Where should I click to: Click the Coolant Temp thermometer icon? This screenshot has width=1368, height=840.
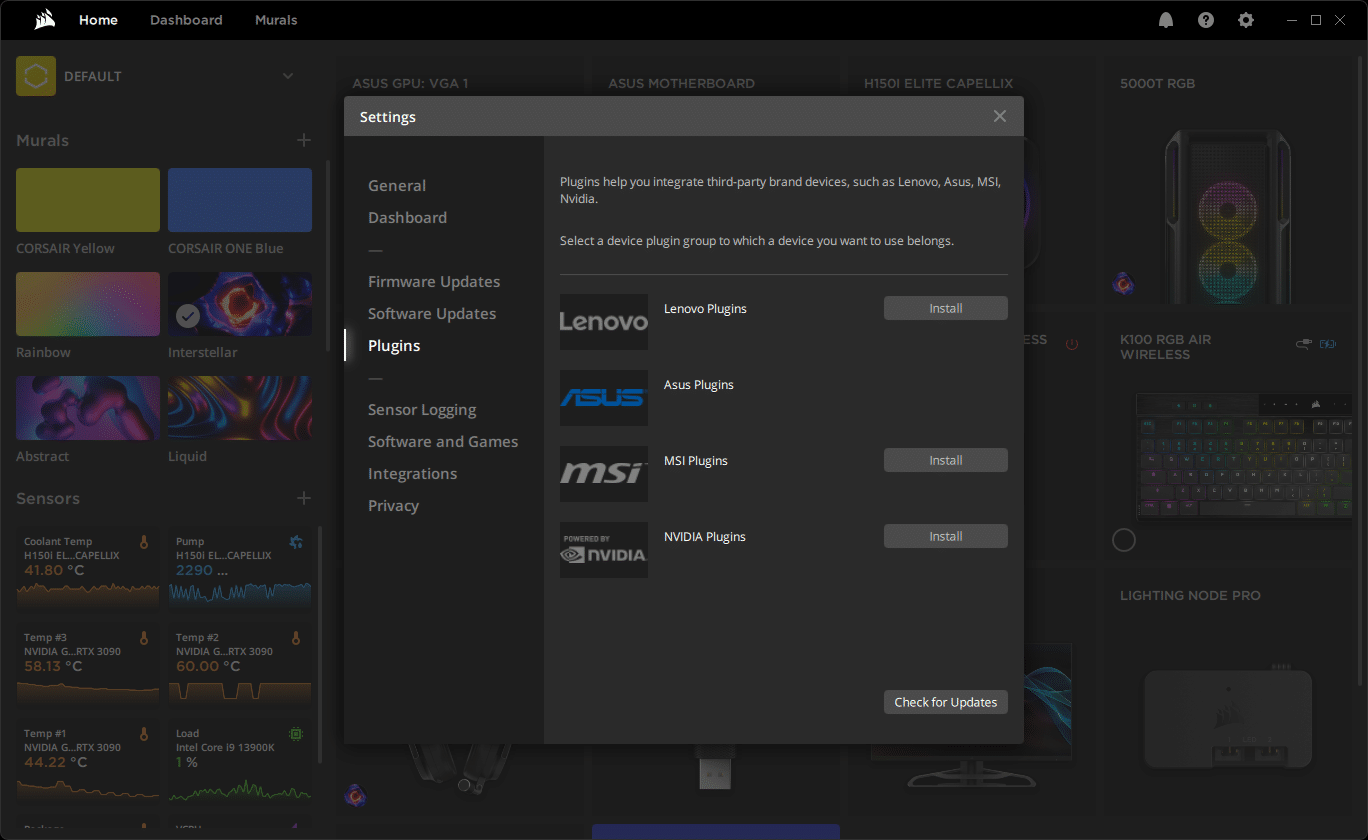tap(144, 542)
